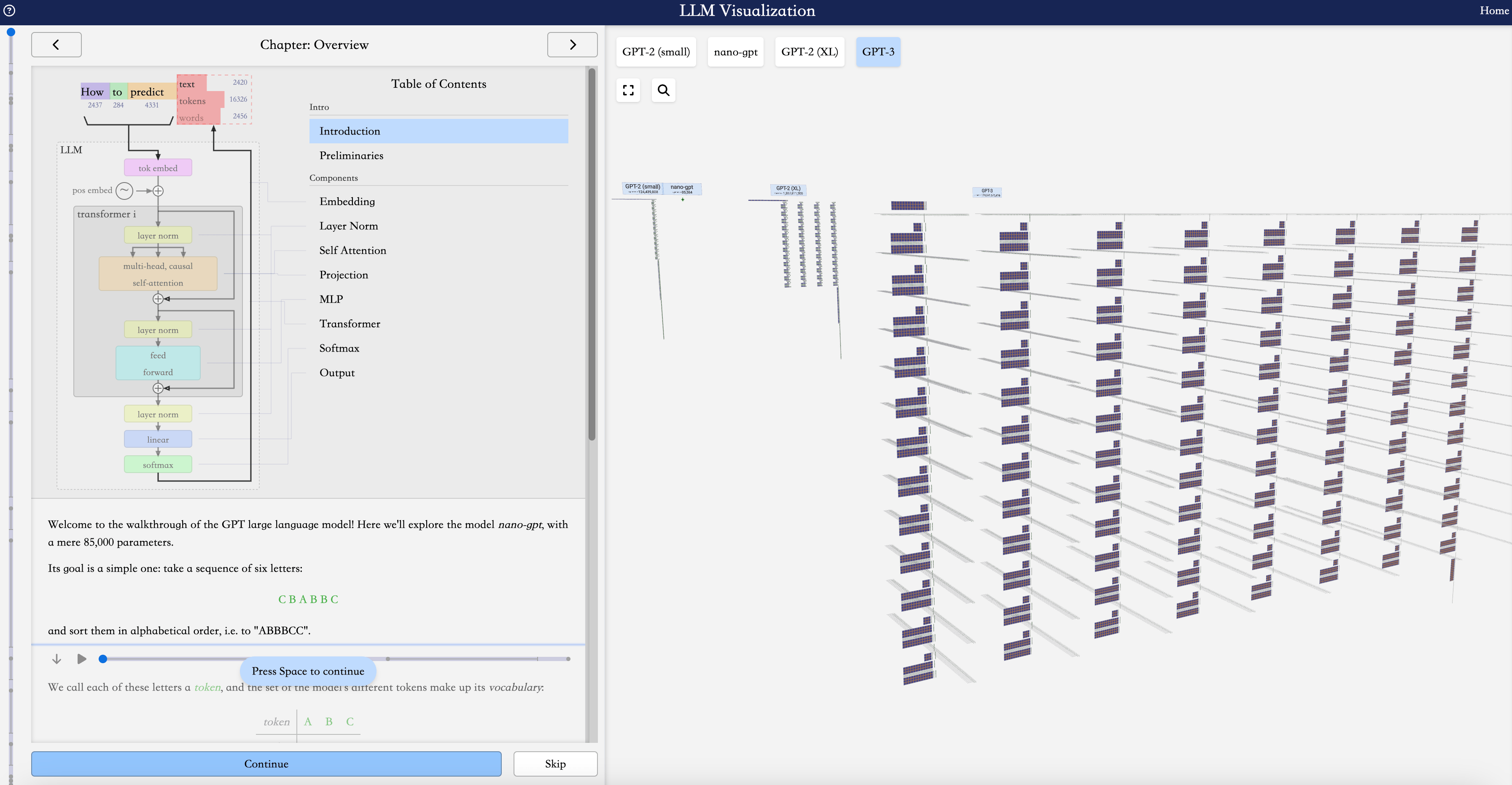The image size is (1512, 785).
Task: Click the feed forward block in diagram
Action: click(x=158, y=363)
